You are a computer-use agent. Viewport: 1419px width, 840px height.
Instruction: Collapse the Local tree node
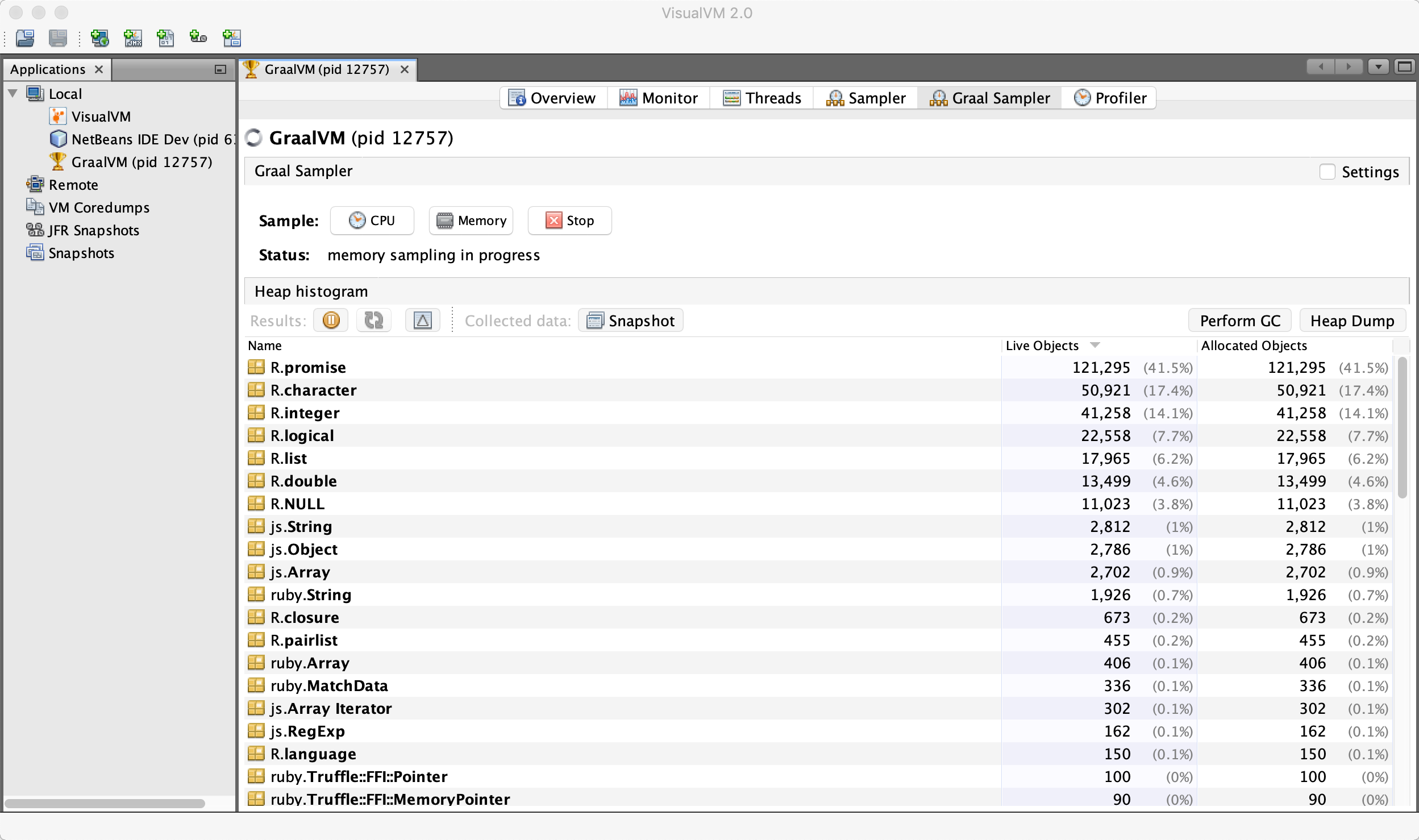(x=13, y=93)
